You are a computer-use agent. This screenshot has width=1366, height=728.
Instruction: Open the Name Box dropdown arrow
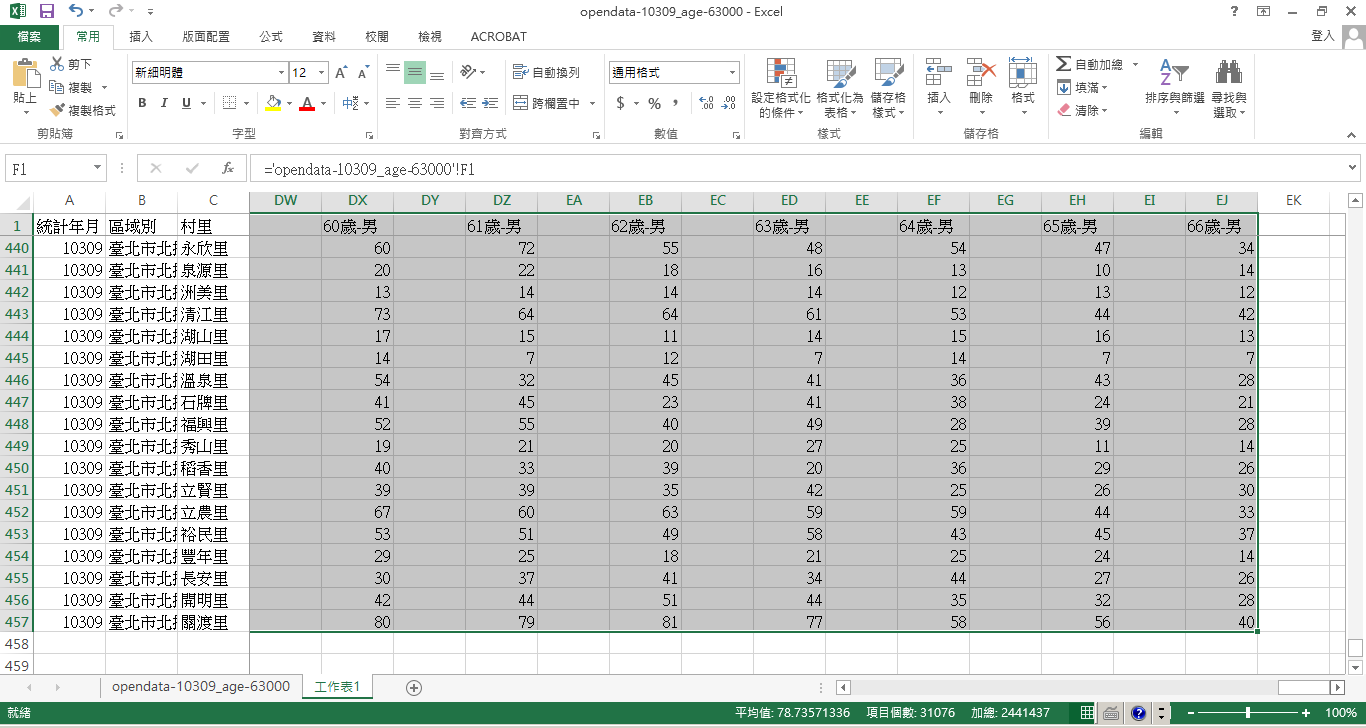[97, 169]
